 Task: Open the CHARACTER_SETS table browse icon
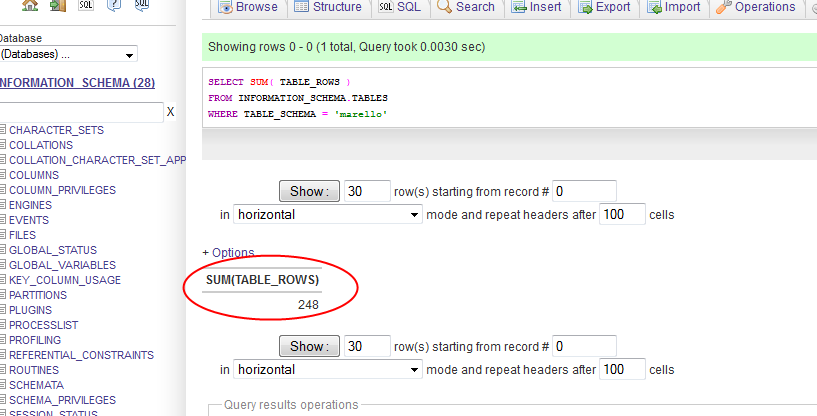pyautogui.click(x=3, y=130)
